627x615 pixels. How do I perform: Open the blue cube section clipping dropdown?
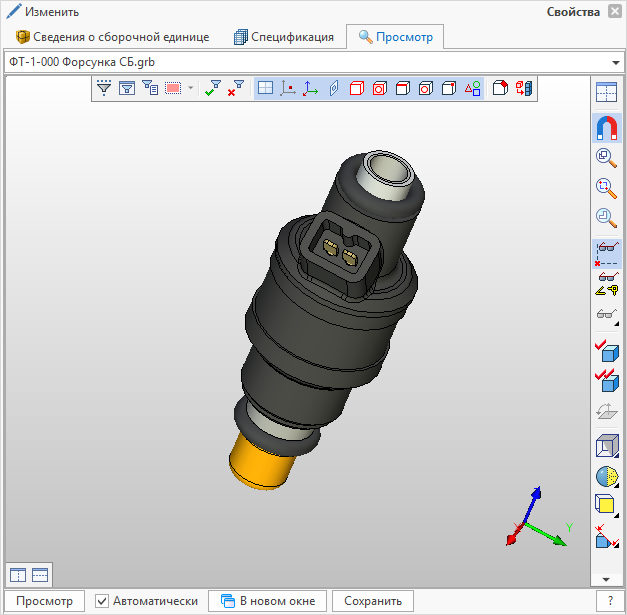pyautogui.click(x=607, y=537)
